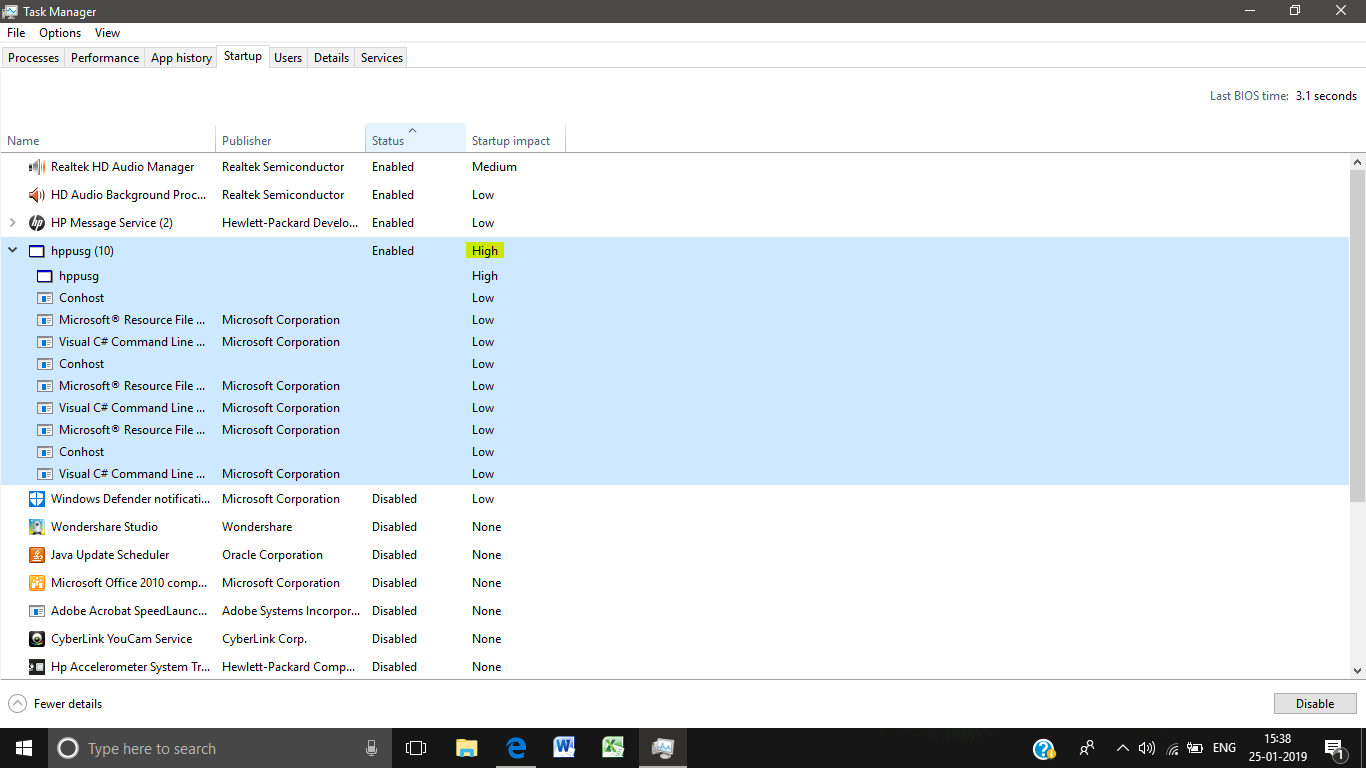
Task: Switch to the Services tab
Action: click(x=382, y=58)
